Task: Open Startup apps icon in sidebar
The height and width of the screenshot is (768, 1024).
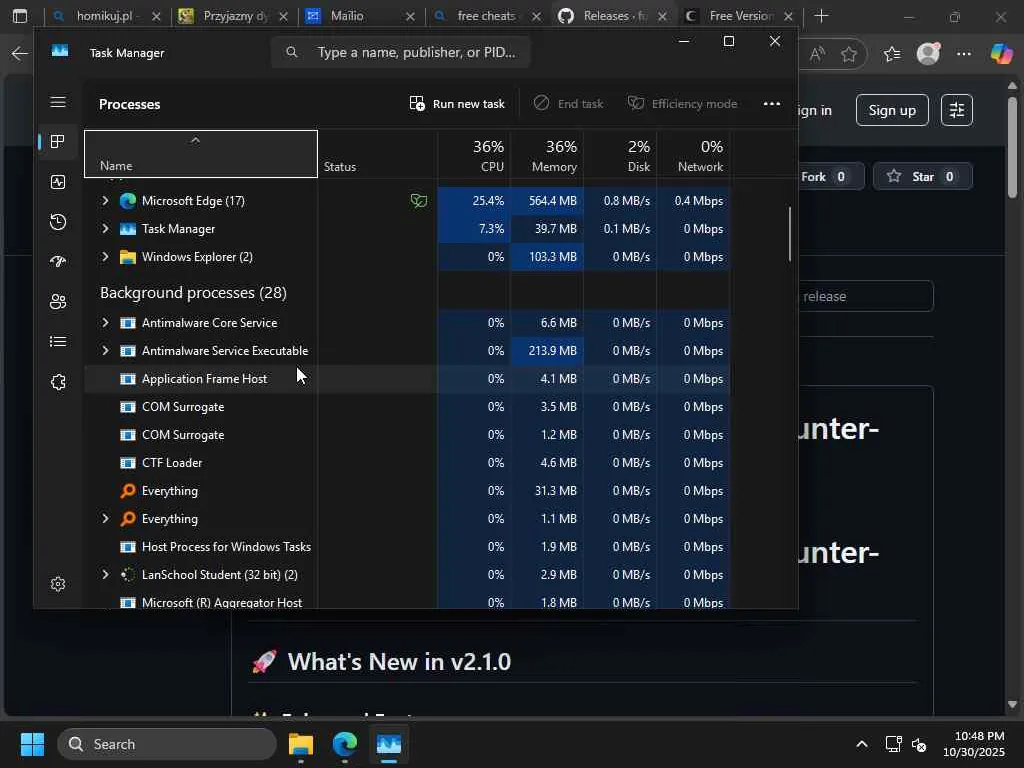Action: click(57, 262)
